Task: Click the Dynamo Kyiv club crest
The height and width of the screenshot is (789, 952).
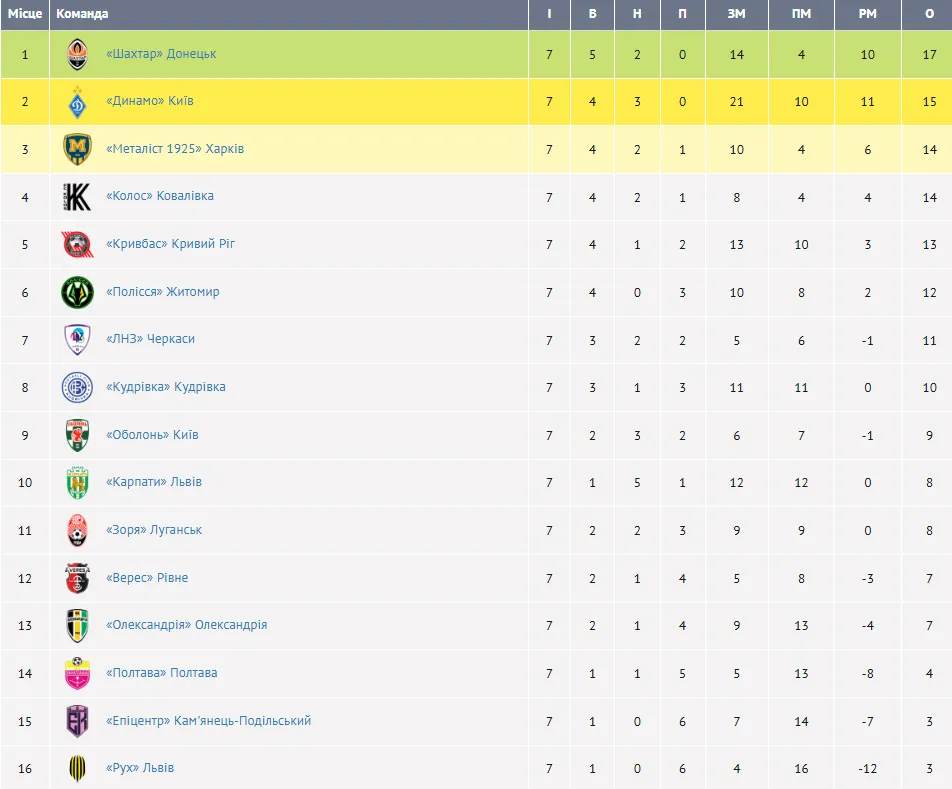Action: click(x=77, y=102)
